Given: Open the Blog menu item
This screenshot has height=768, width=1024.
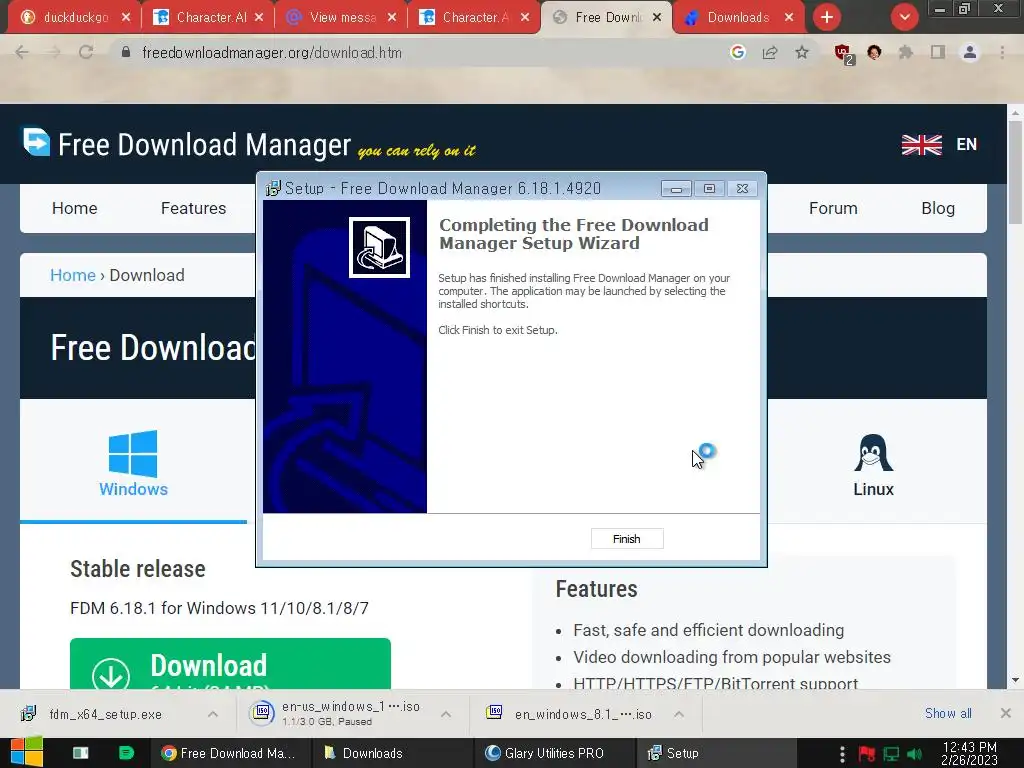Looking at the screenshot, I should coord(938,208).
